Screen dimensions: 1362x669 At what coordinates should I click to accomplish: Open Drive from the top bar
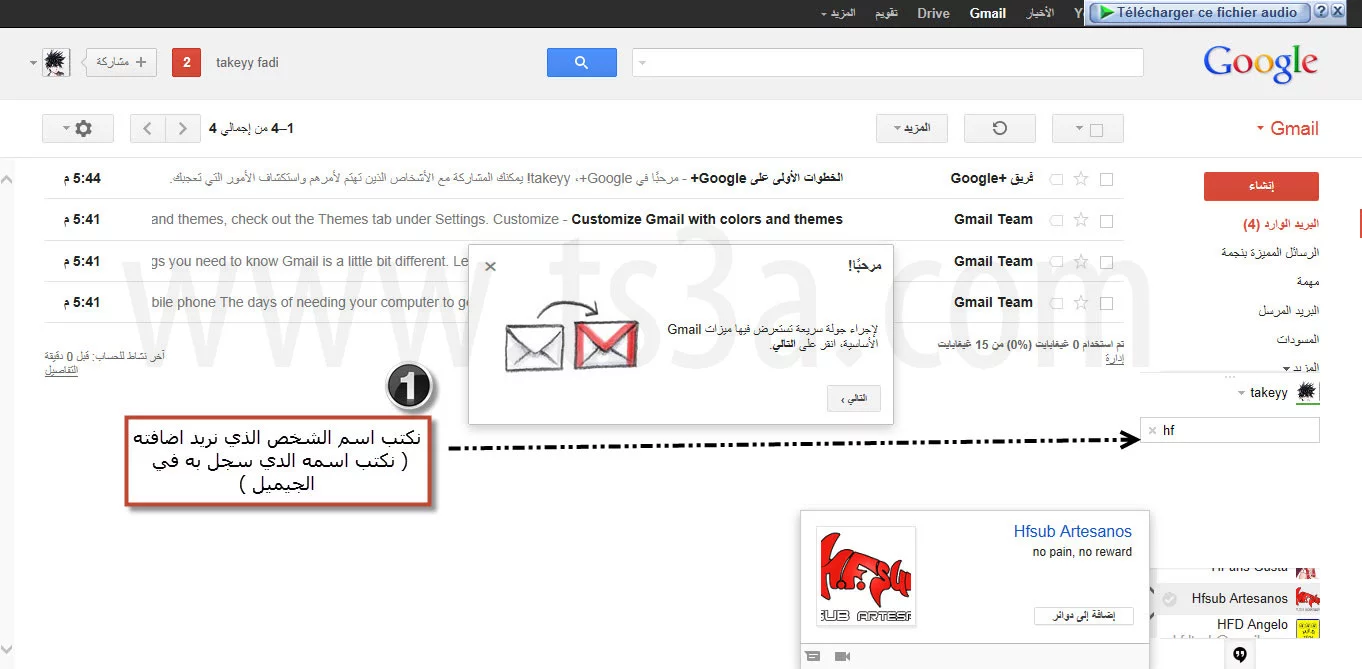click(933, 13)
